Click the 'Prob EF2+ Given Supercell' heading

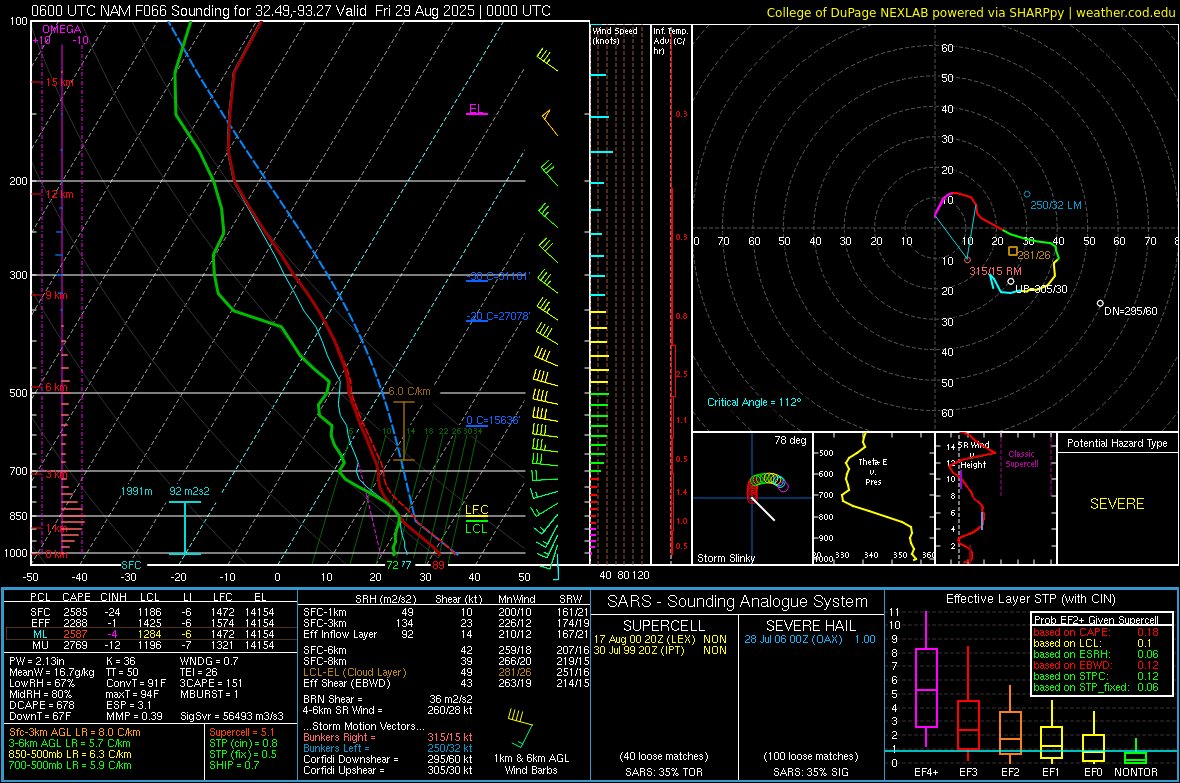click(1096, 620)
